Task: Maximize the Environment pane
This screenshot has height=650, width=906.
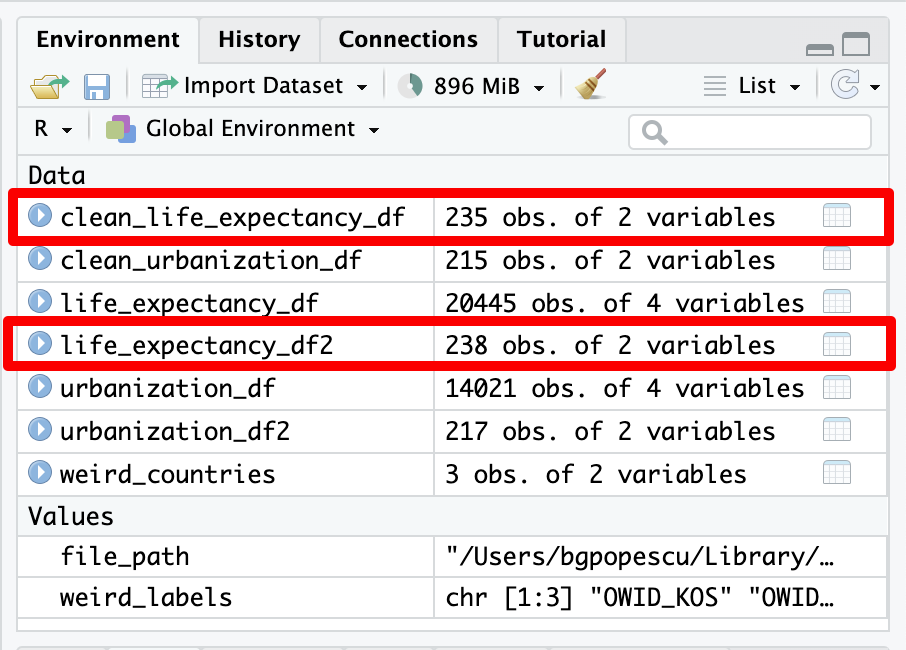Action: tap(856, 45)
